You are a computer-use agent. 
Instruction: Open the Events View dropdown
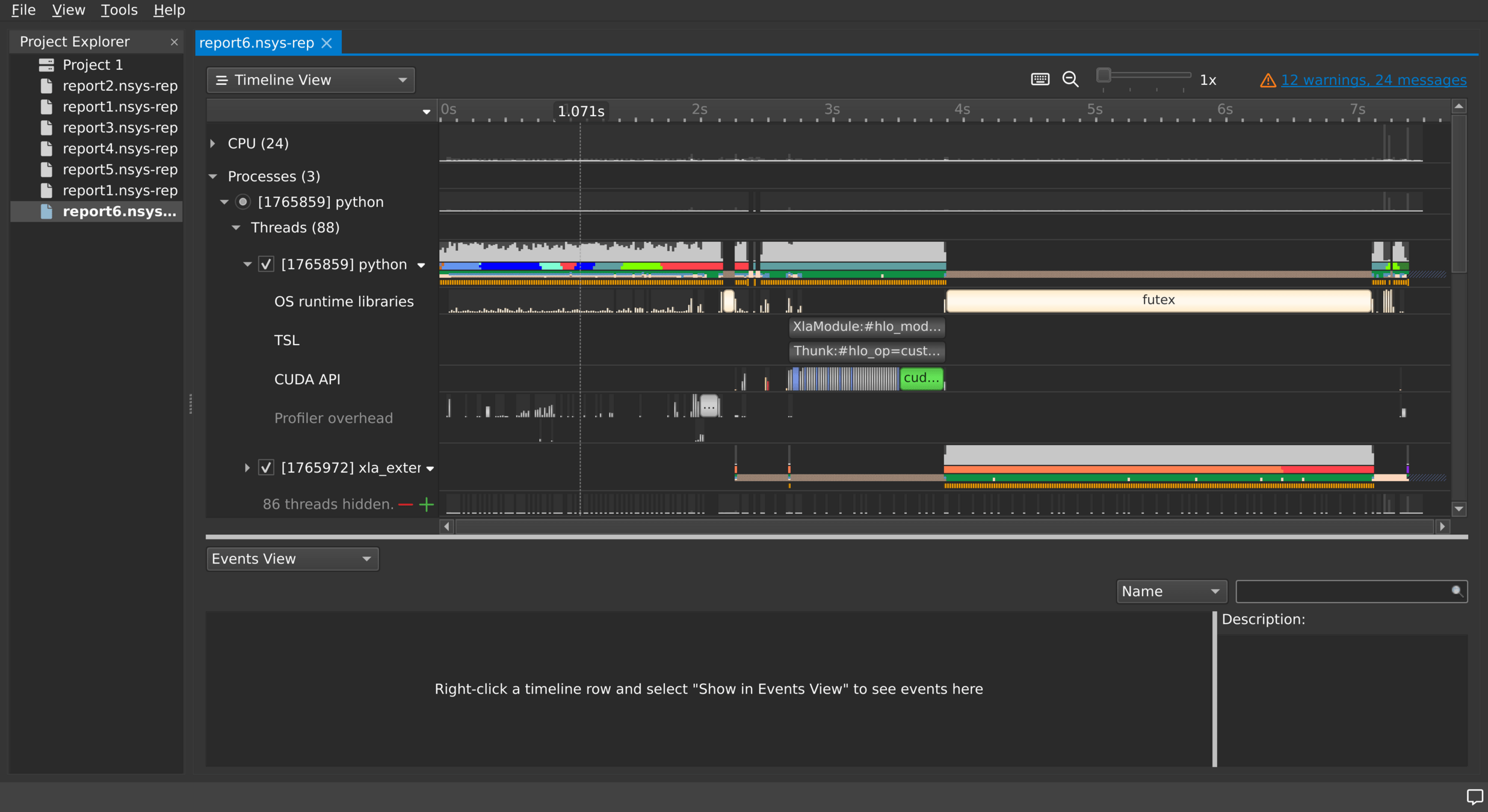click(292, 559)
